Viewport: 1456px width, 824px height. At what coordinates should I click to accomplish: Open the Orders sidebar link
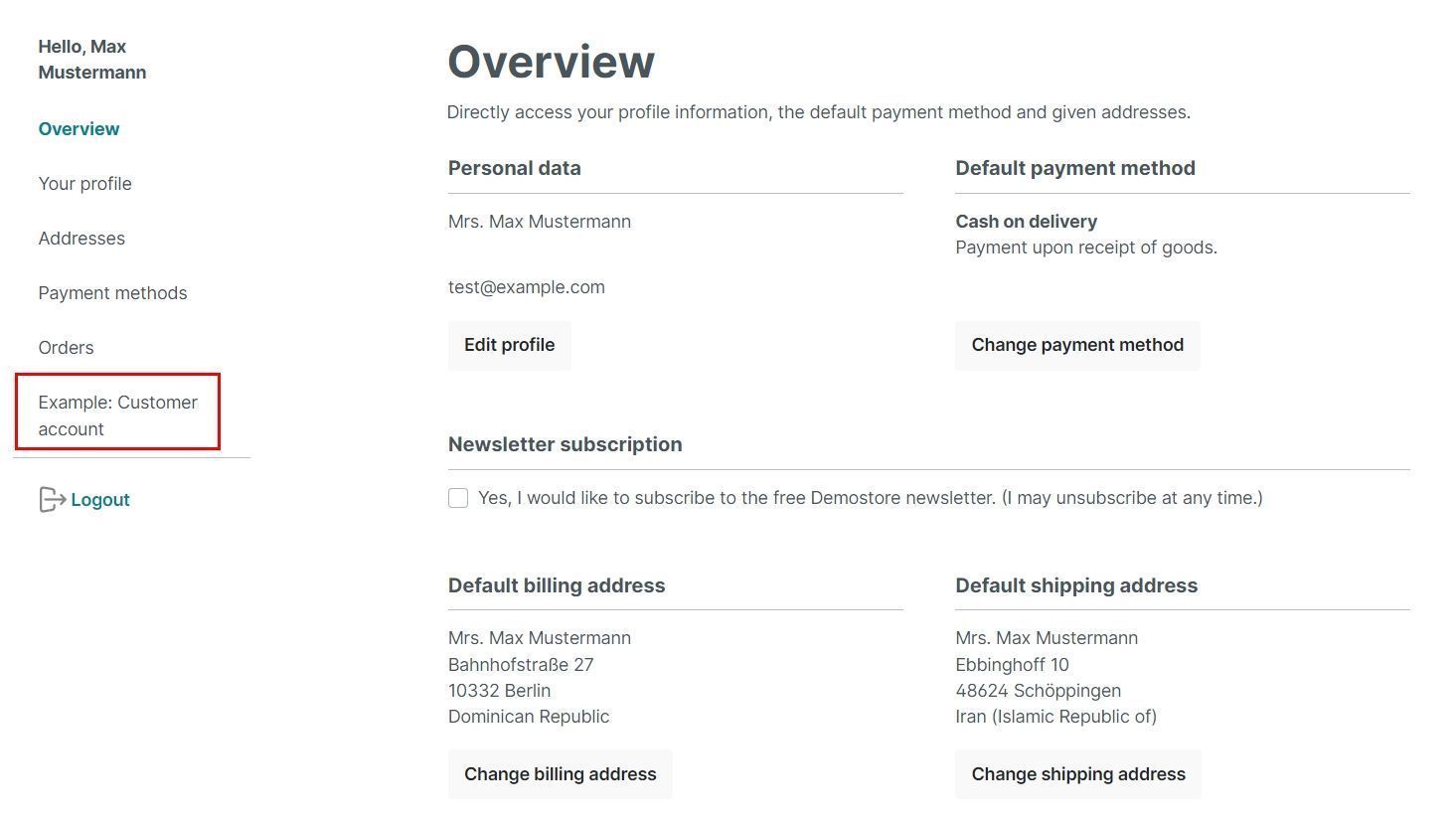click(66, 348)
